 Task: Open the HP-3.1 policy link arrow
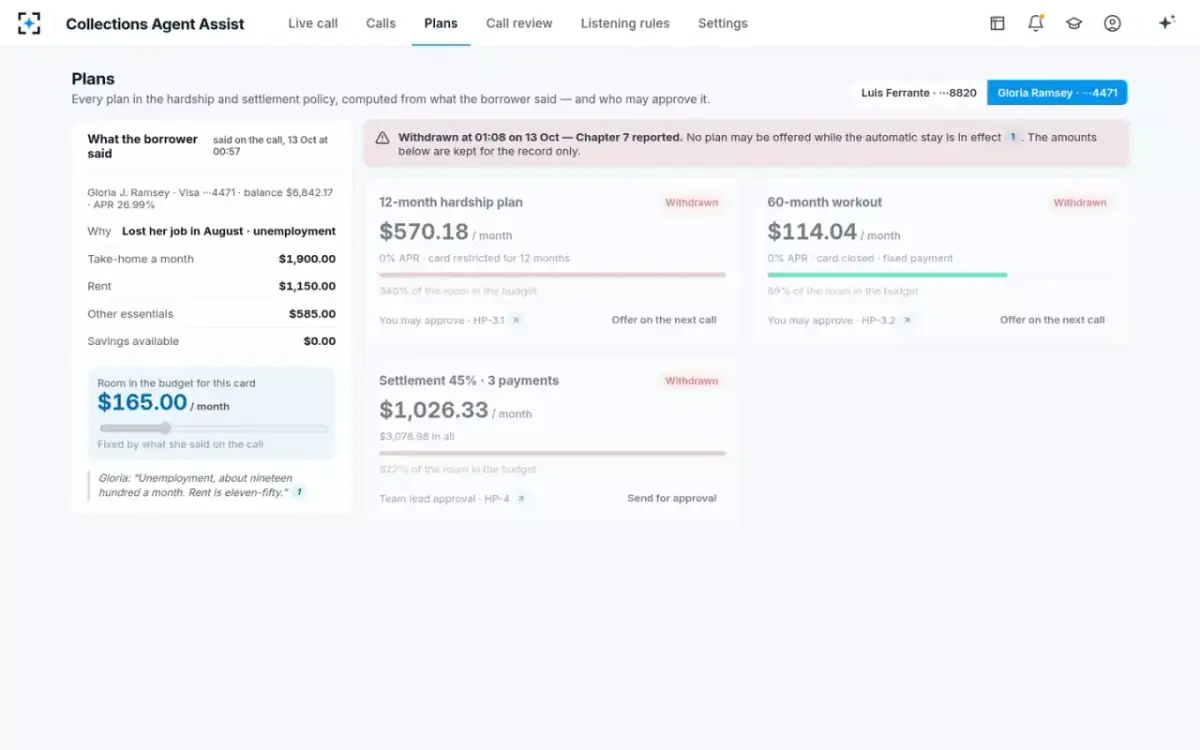tap(515, 320)
